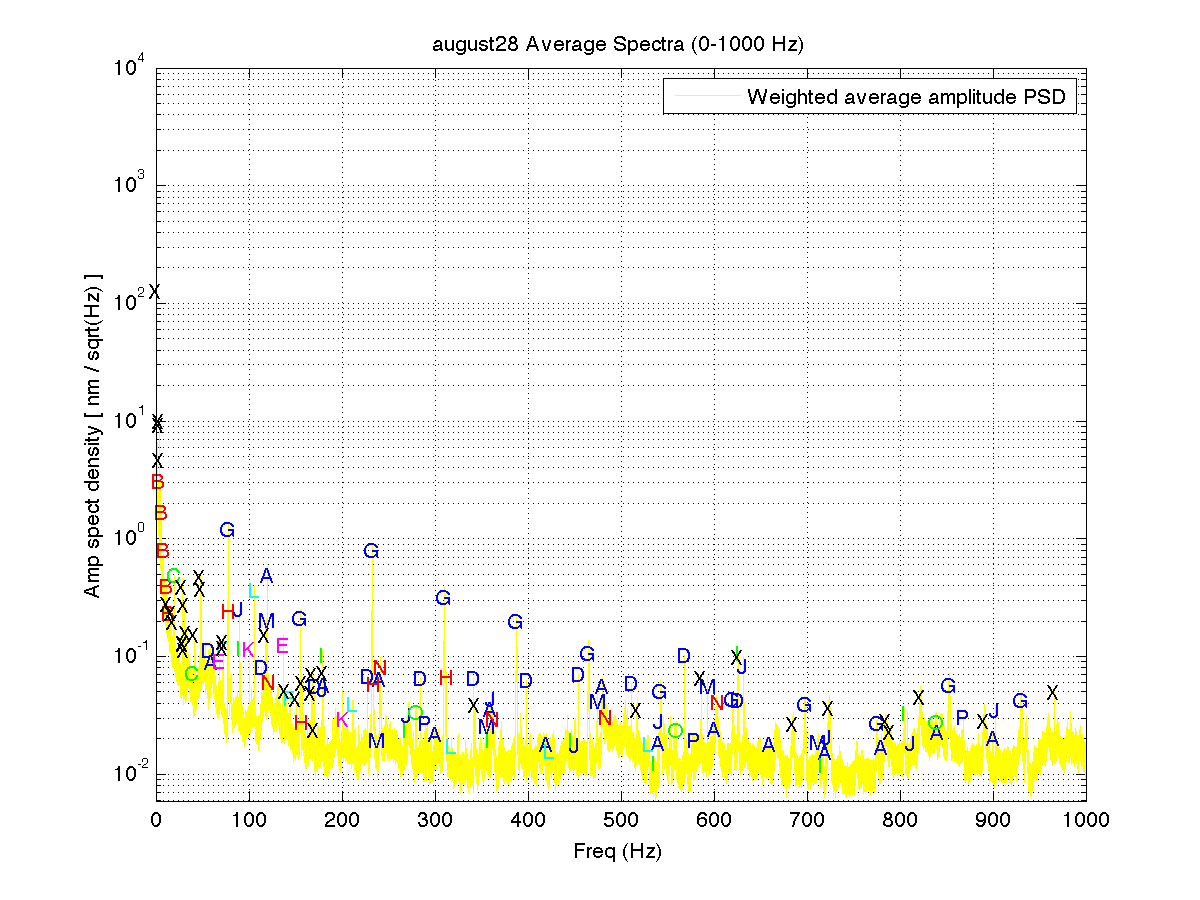Click the yellow line sample in legend
The image size is (1200, 900).
click(706, 97)
